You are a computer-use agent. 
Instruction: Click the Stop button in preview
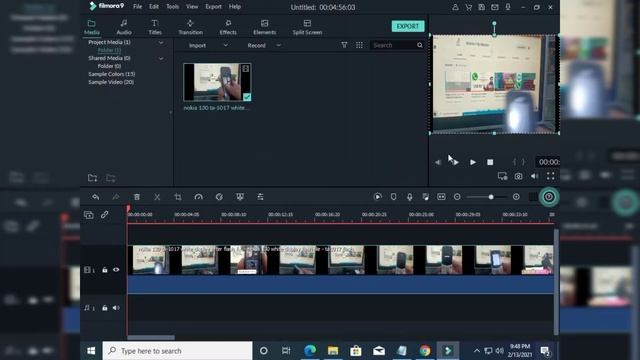[490, 162]
